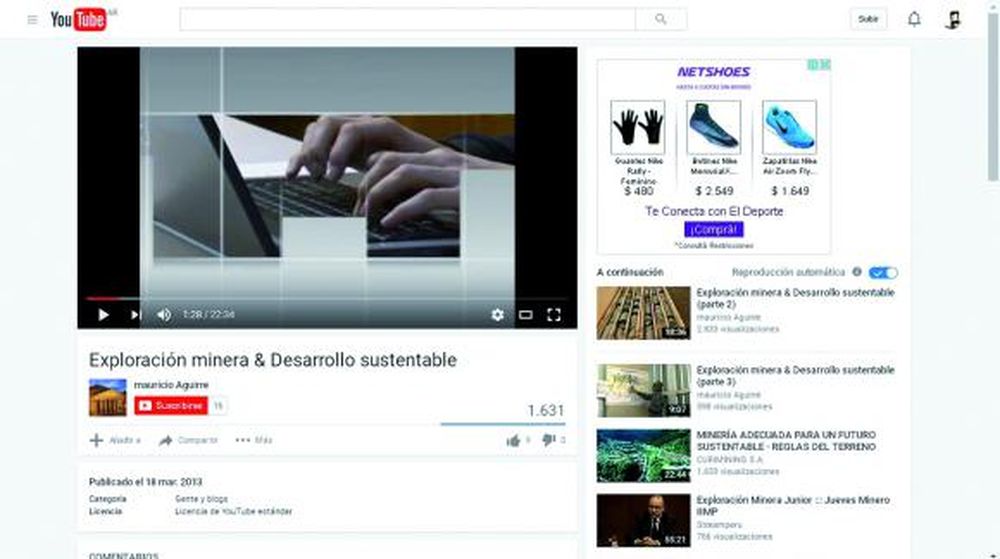Open the account avatar menu
Screen dimensions: 1000x559
953,20
